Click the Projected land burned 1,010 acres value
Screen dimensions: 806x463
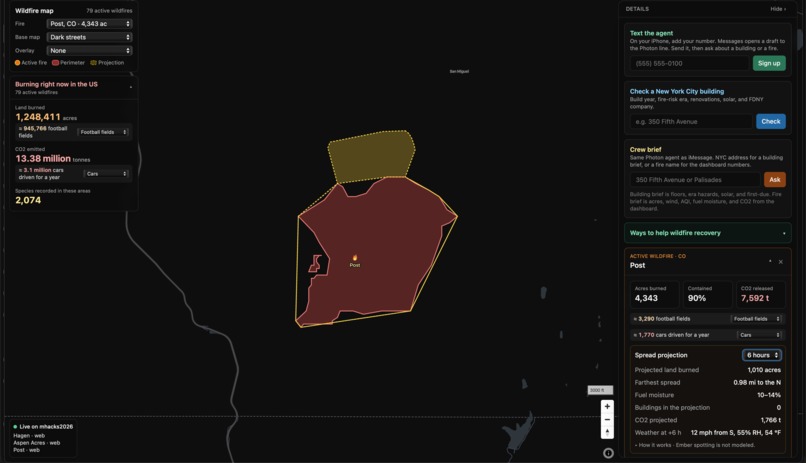click(764, 370)
